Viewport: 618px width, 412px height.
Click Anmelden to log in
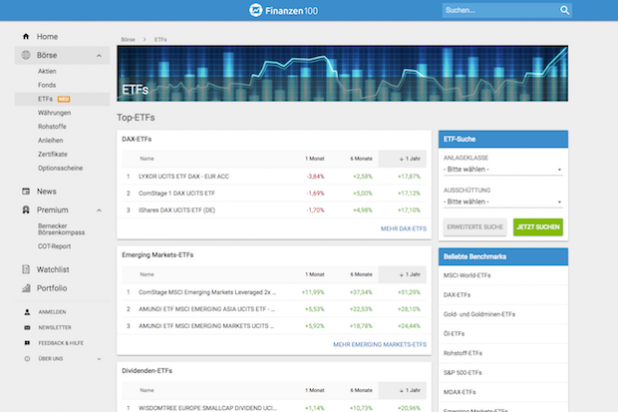click(52, 312)
